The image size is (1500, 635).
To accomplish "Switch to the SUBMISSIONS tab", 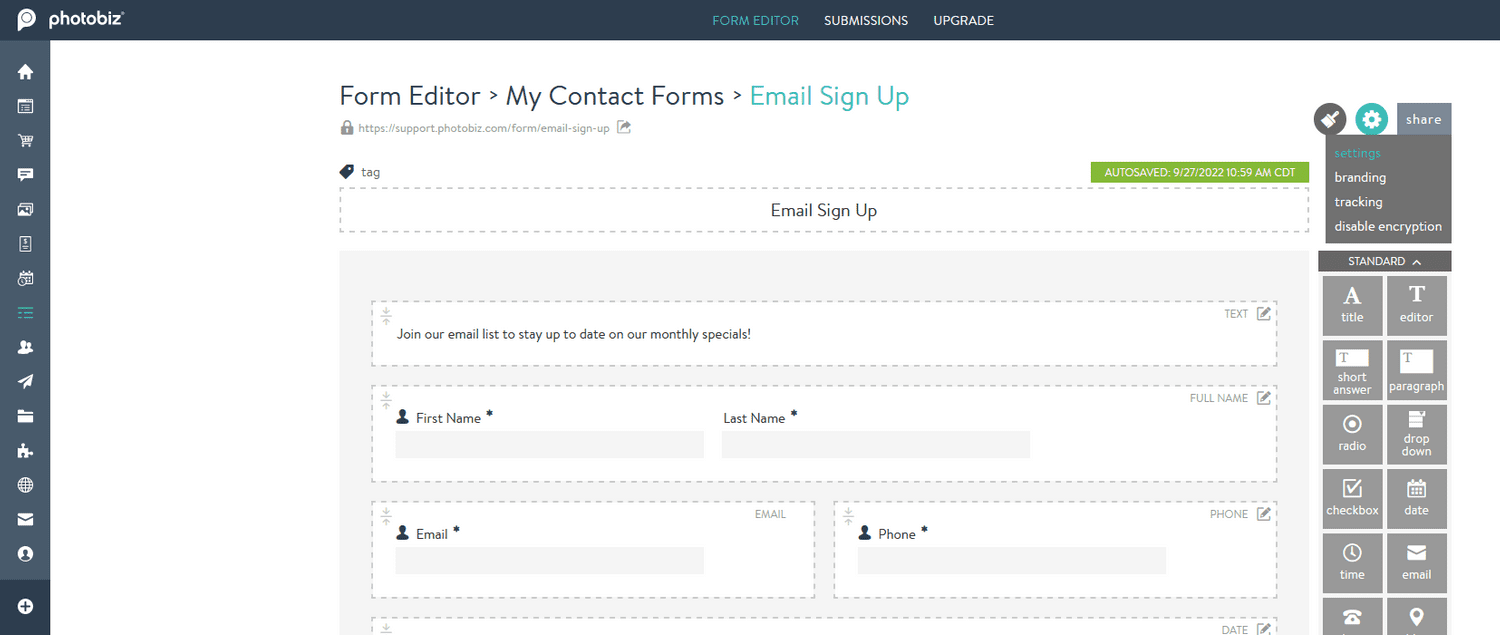I will point(865,20).
